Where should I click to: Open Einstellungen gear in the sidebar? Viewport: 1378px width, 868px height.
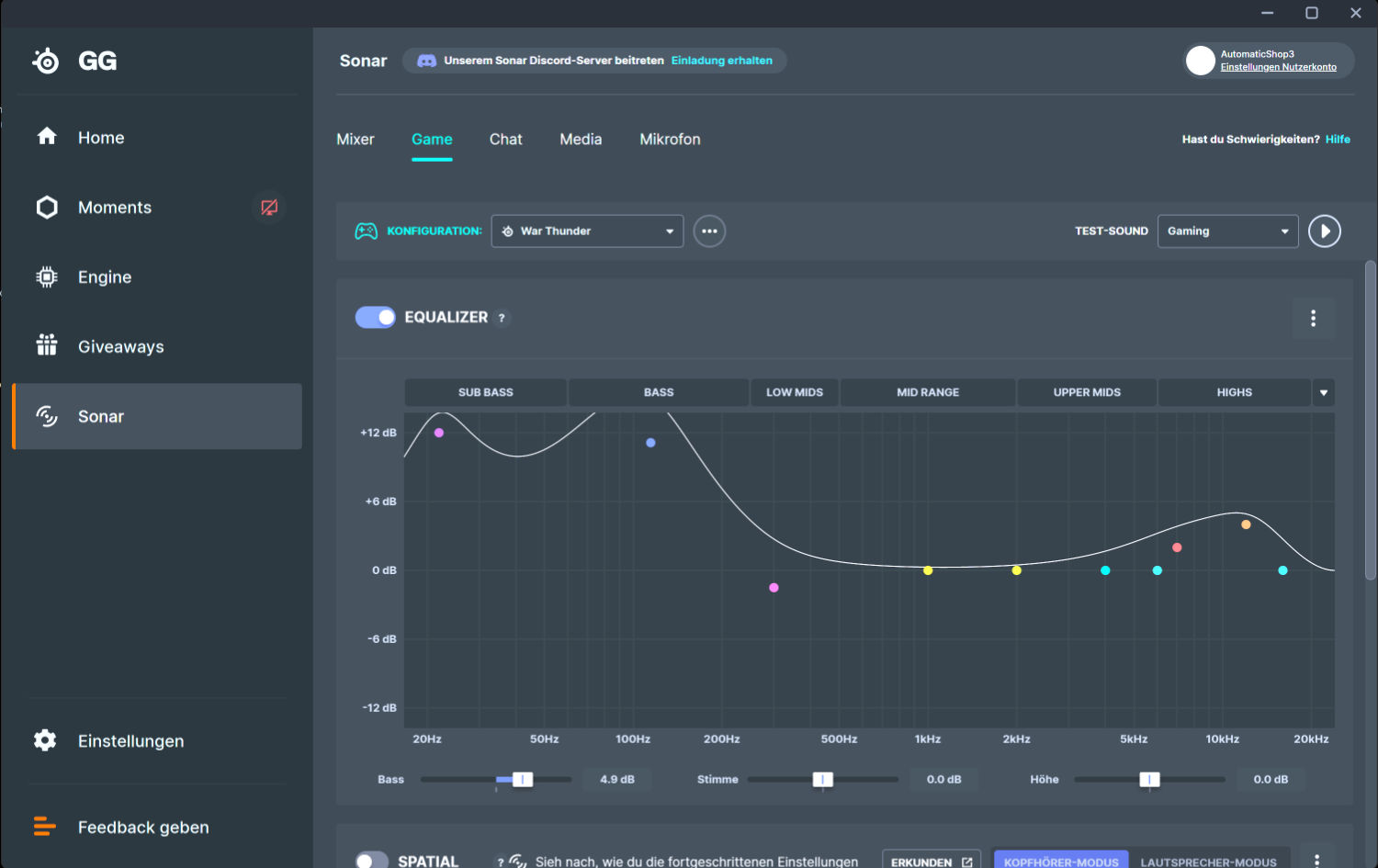pyautogui.click(x=45, y=740)
